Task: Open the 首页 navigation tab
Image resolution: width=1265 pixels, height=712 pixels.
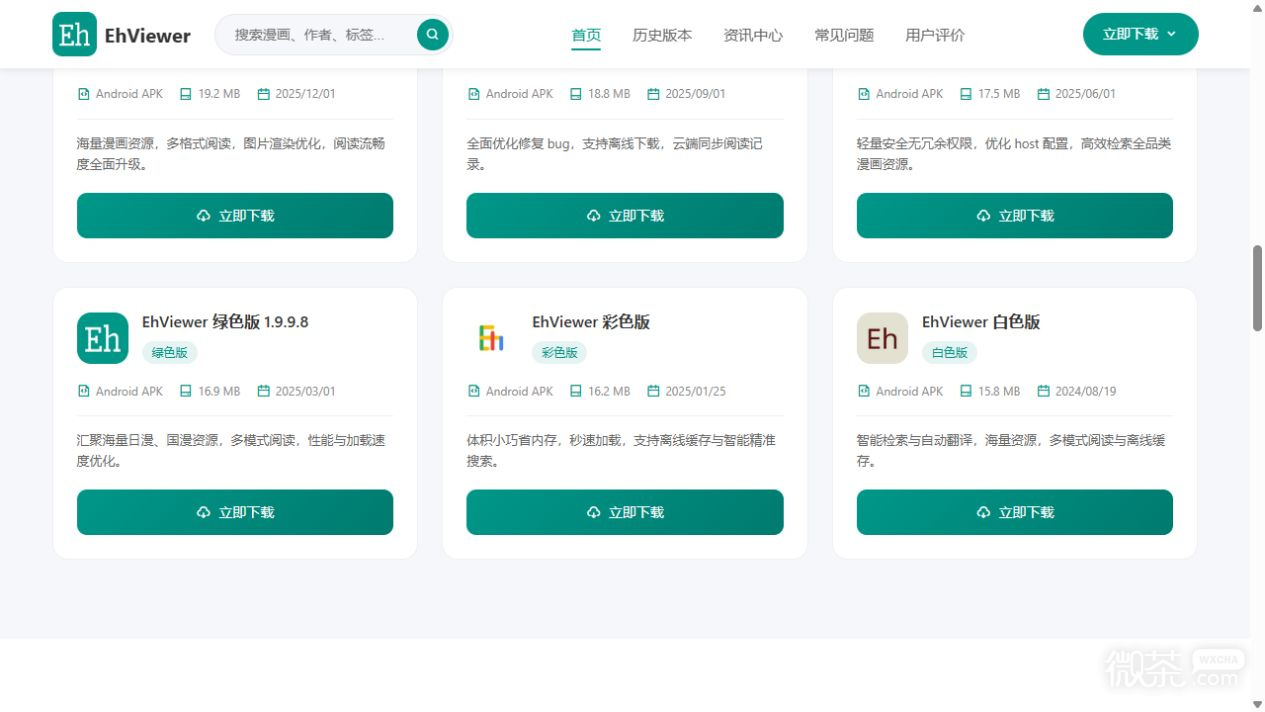Action: click(586, 35)
